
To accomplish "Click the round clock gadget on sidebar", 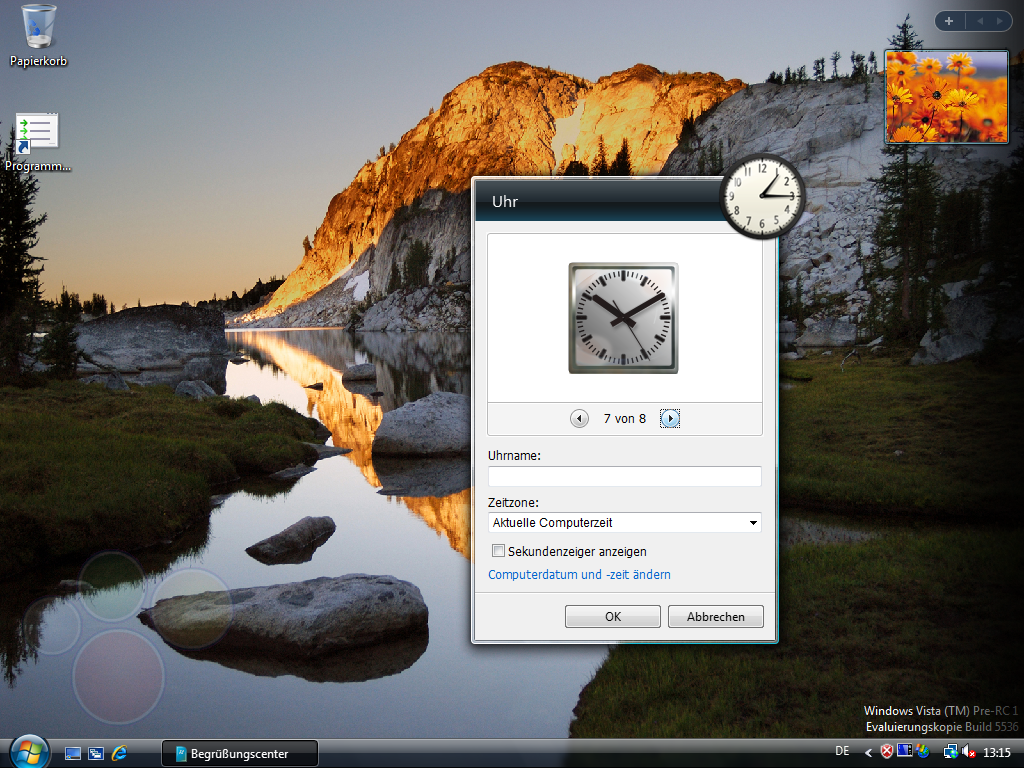I will pos(762,195).
